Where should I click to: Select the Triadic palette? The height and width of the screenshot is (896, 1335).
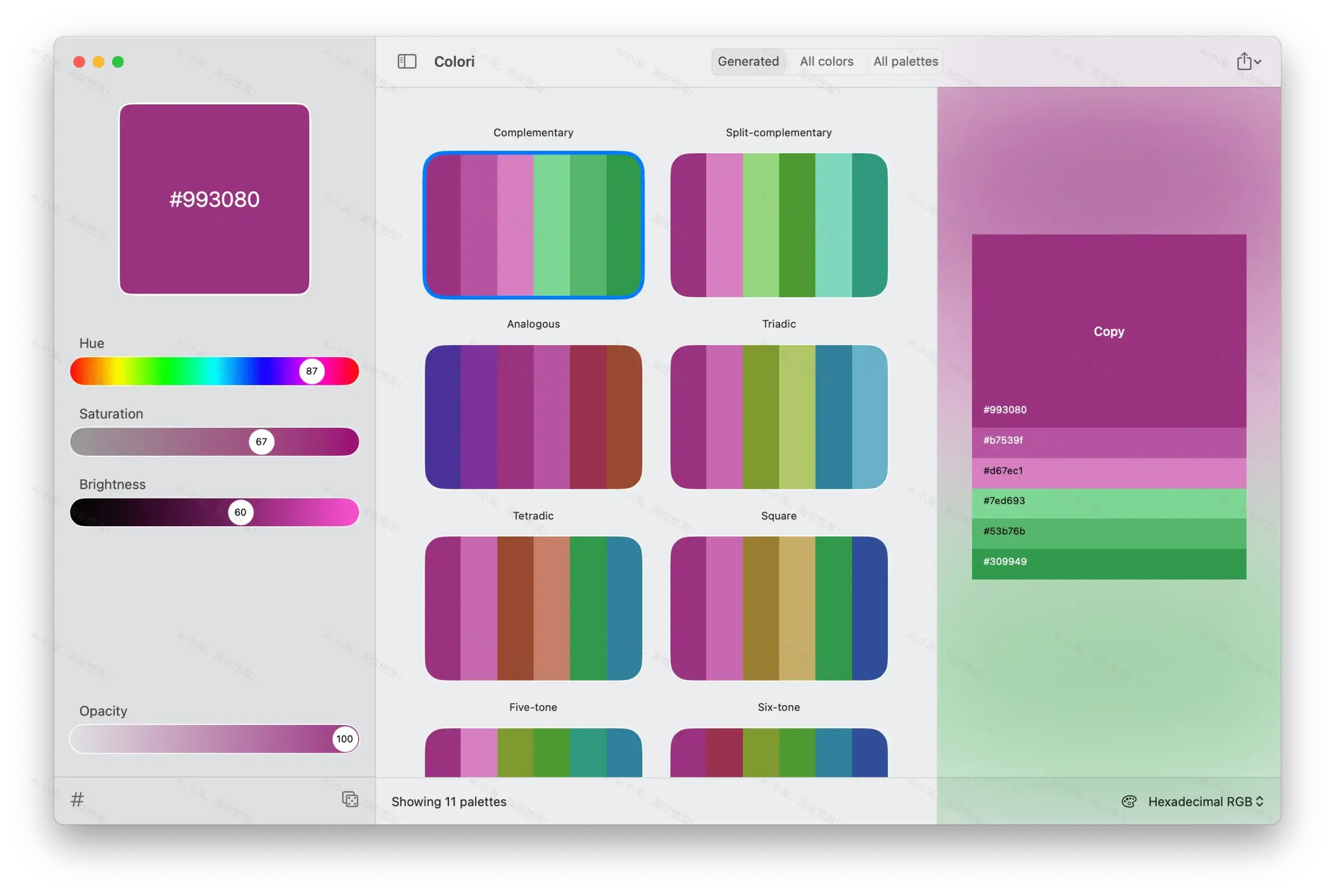pos(778,417)
